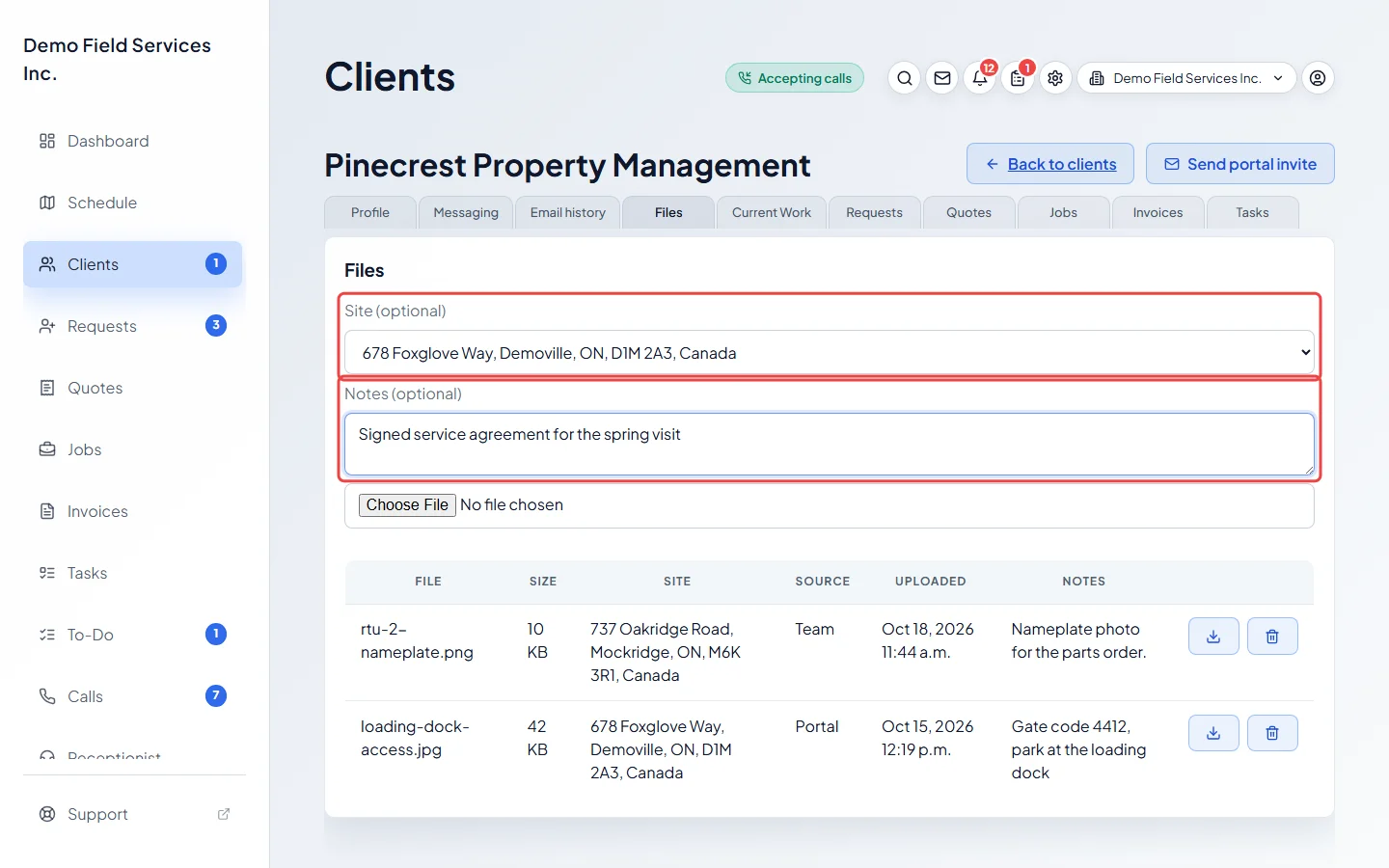Open Schedule in sidebar

point(133,203)
